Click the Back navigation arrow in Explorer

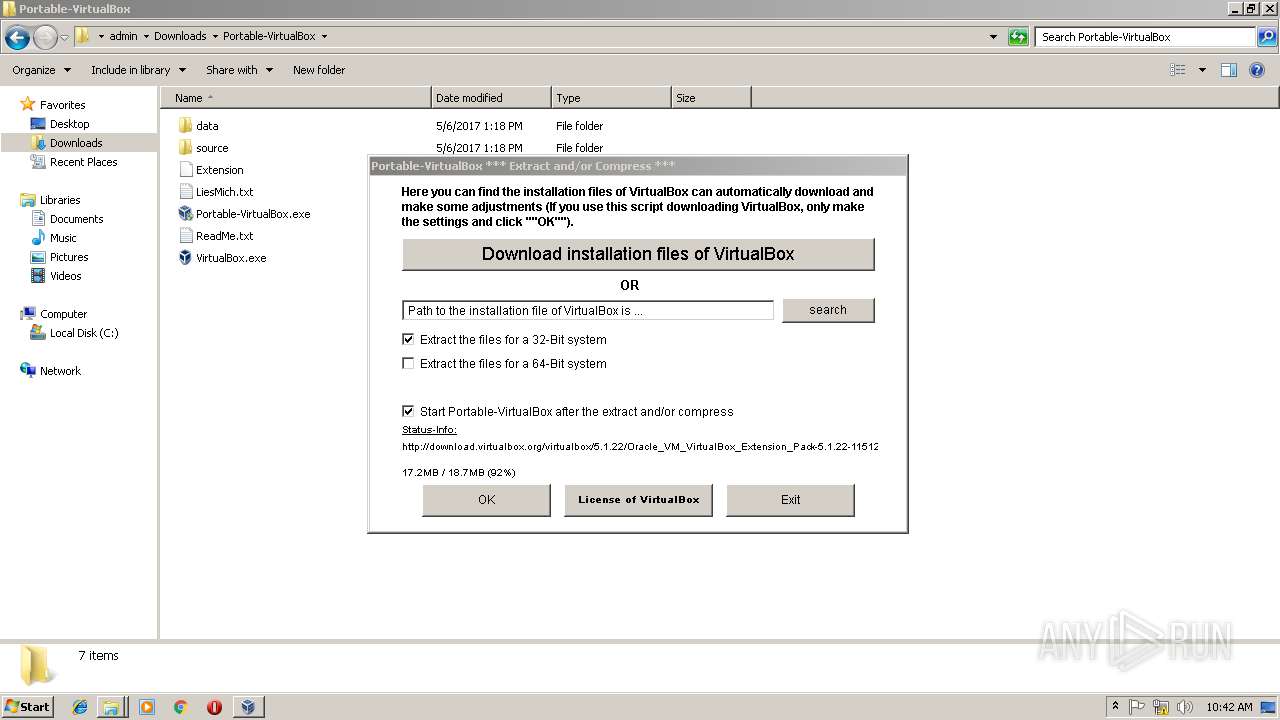click(17, 38)
